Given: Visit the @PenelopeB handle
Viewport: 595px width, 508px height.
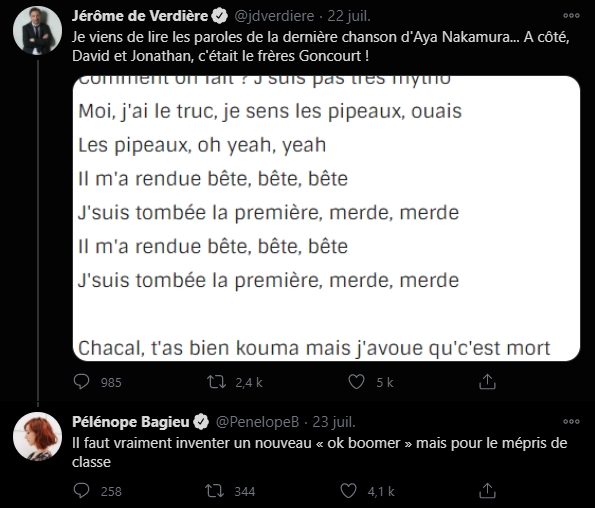Looking at the screenshot, I should (257, 421).
